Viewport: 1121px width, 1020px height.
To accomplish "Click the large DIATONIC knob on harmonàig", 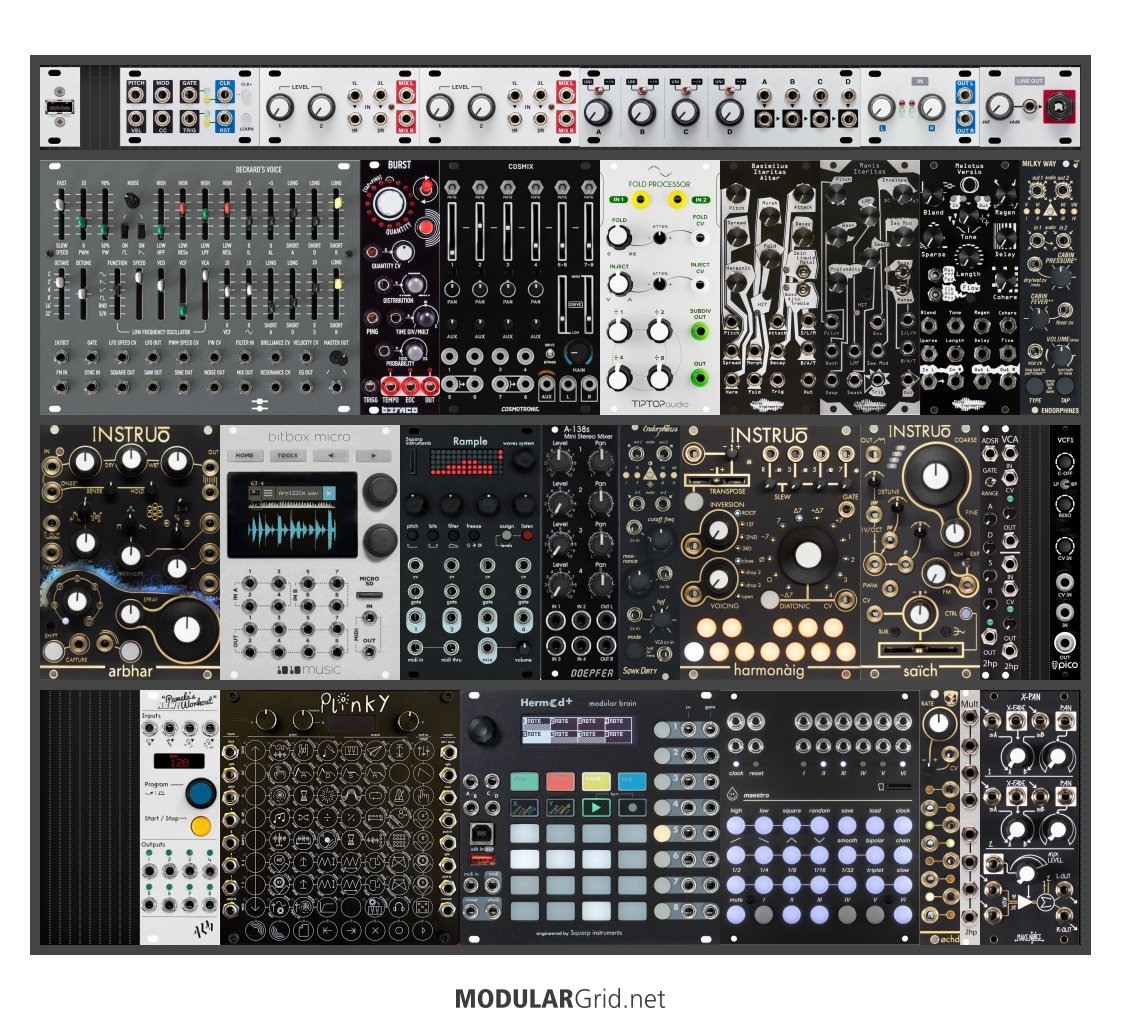I will pos(808,555).
